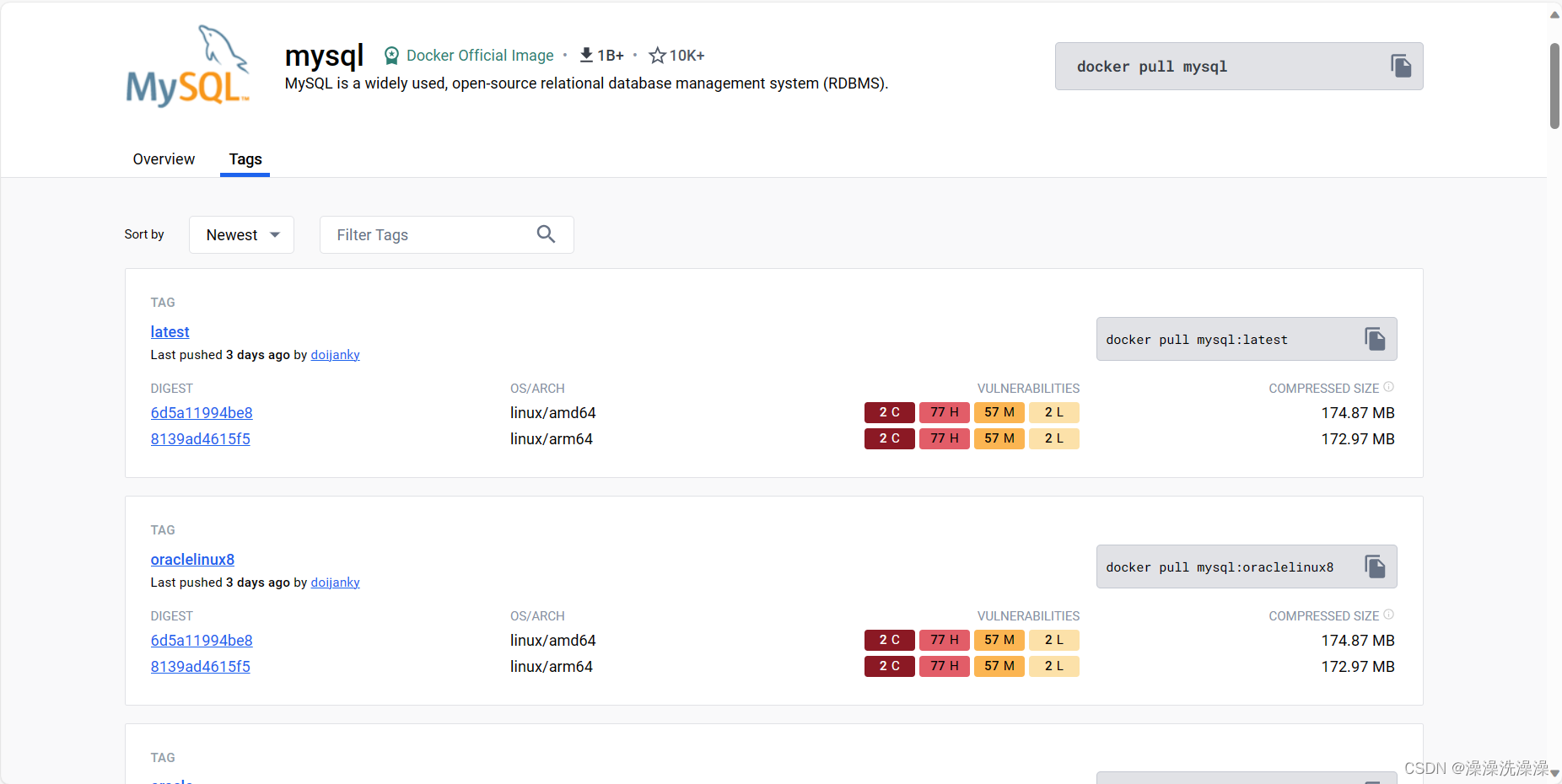Click the 'mysql' repository title
The image size is (1562, 784).
[324, 56]
